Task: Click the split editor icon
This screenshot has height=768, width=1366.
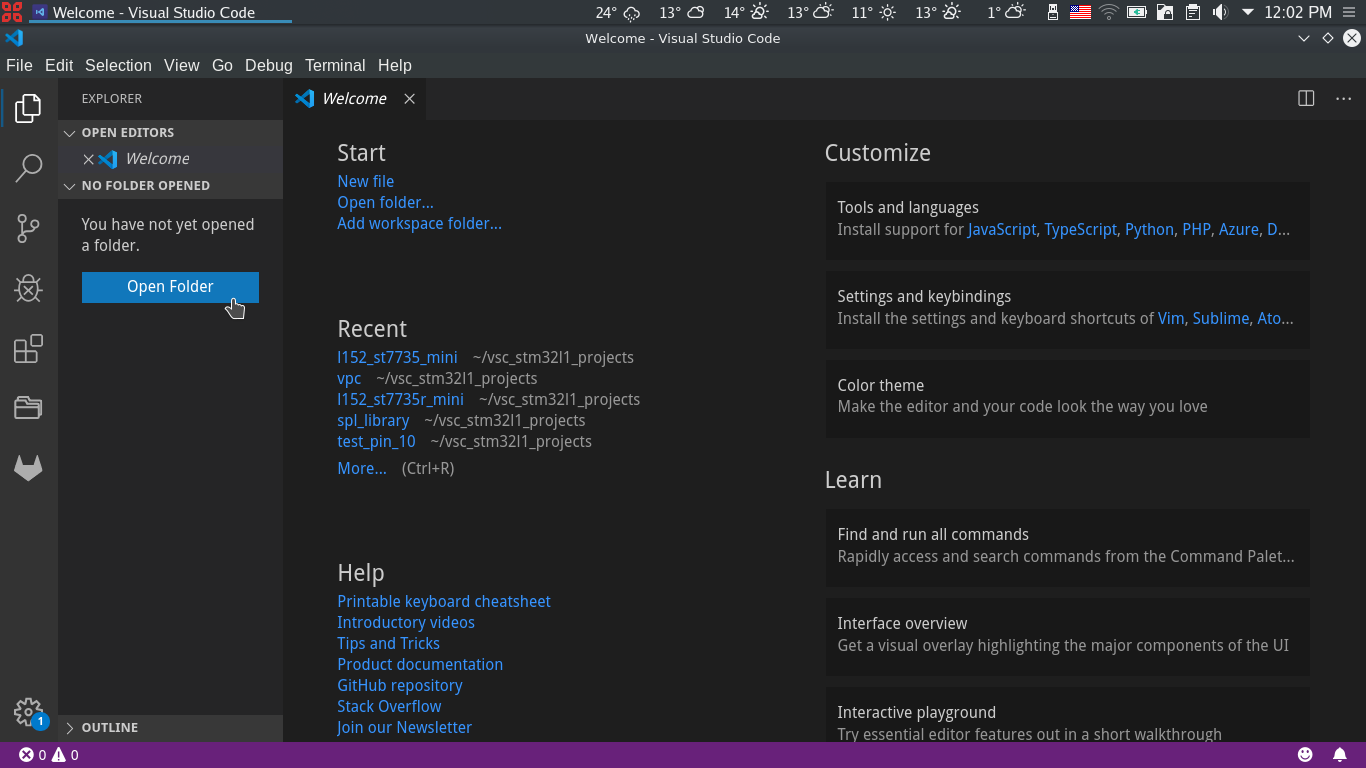Action: [x=1306, y=98]
